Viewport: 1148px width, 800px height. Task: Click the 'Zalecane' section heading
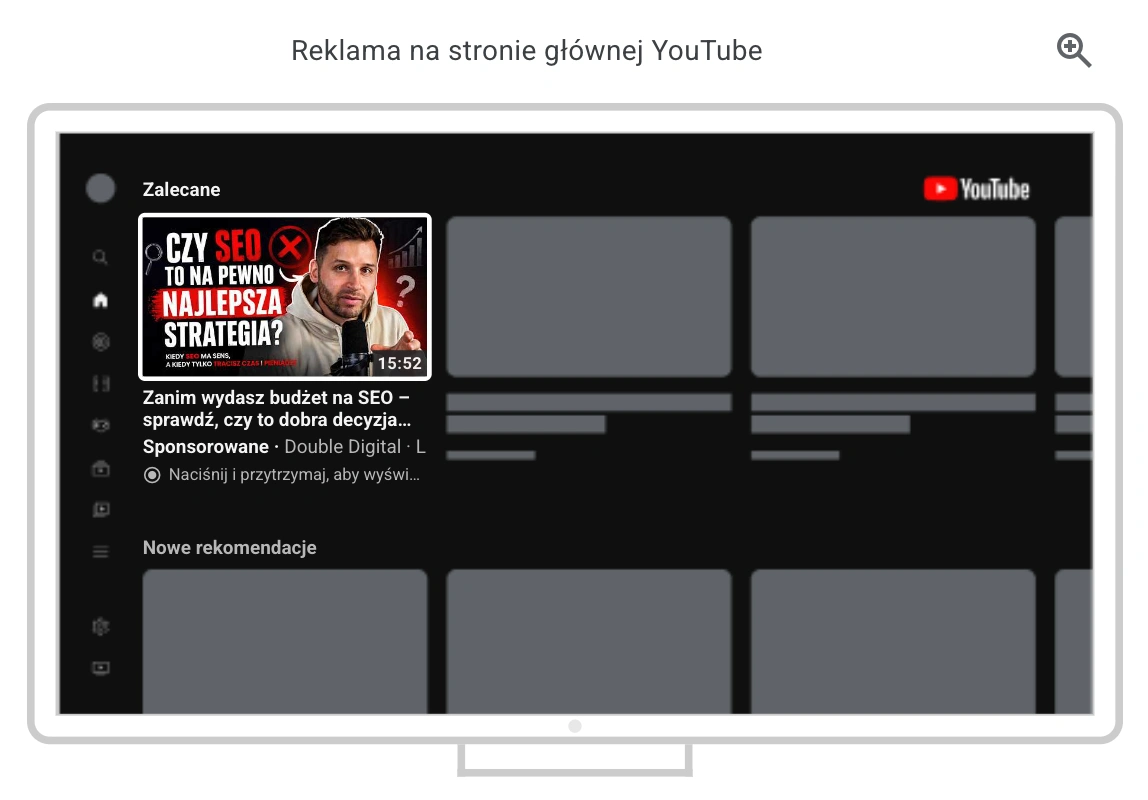click(182, 190)
